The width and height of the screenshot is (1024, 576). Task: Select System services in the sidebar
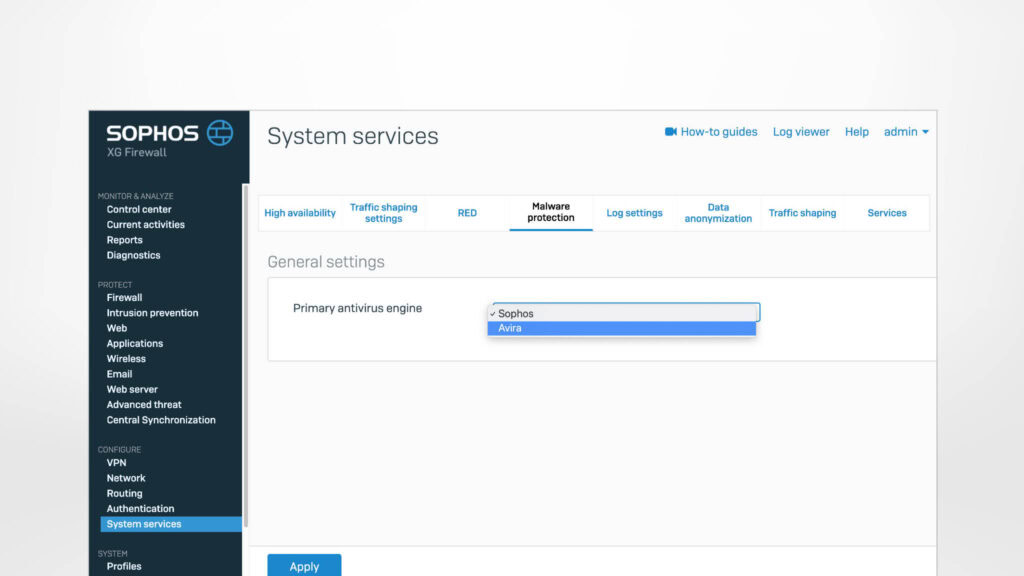[x=171, y=524]
